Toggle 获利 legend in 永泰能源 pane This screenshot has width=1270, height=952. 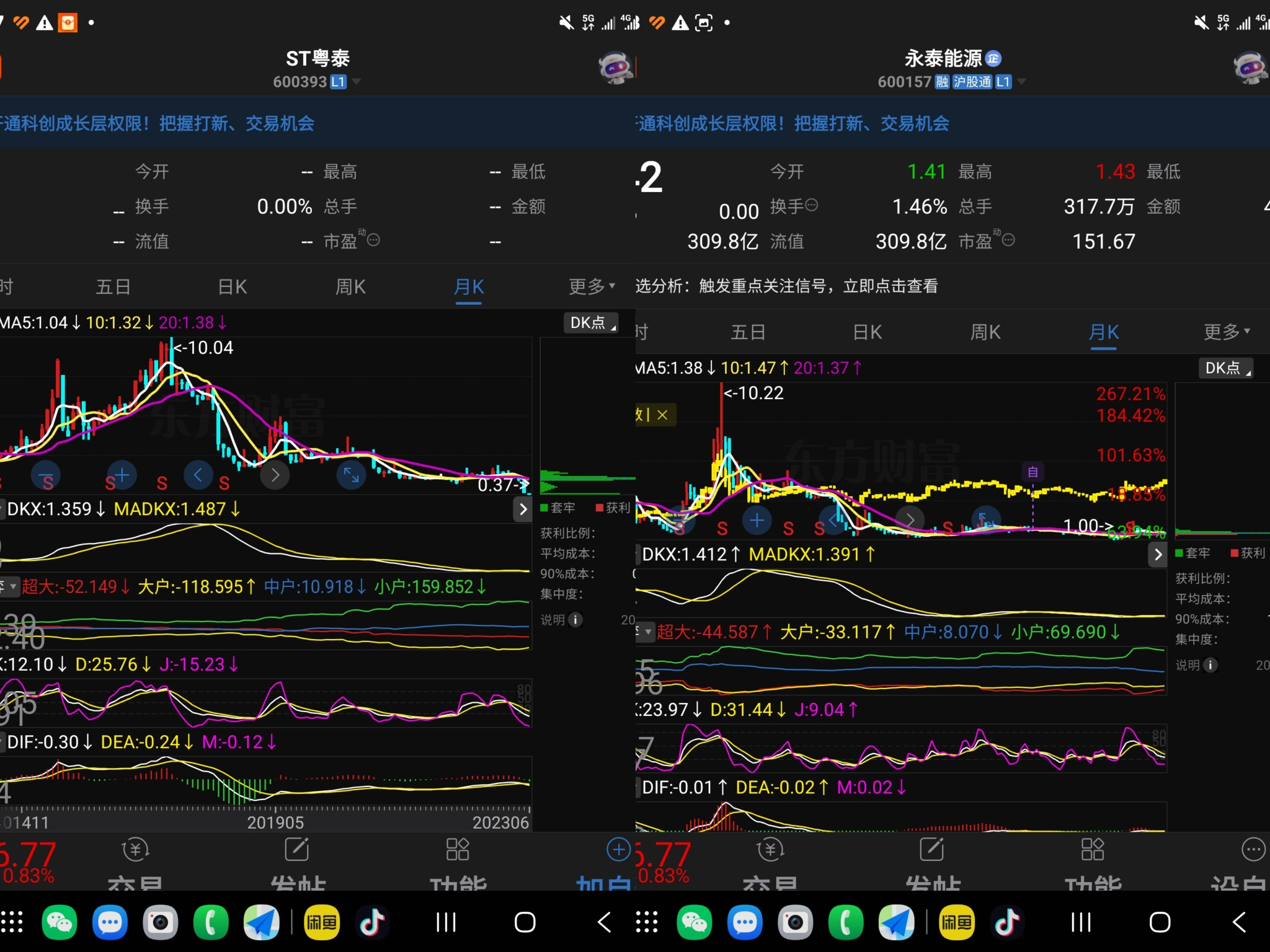pyautogui.click(x=1248, y=553)
